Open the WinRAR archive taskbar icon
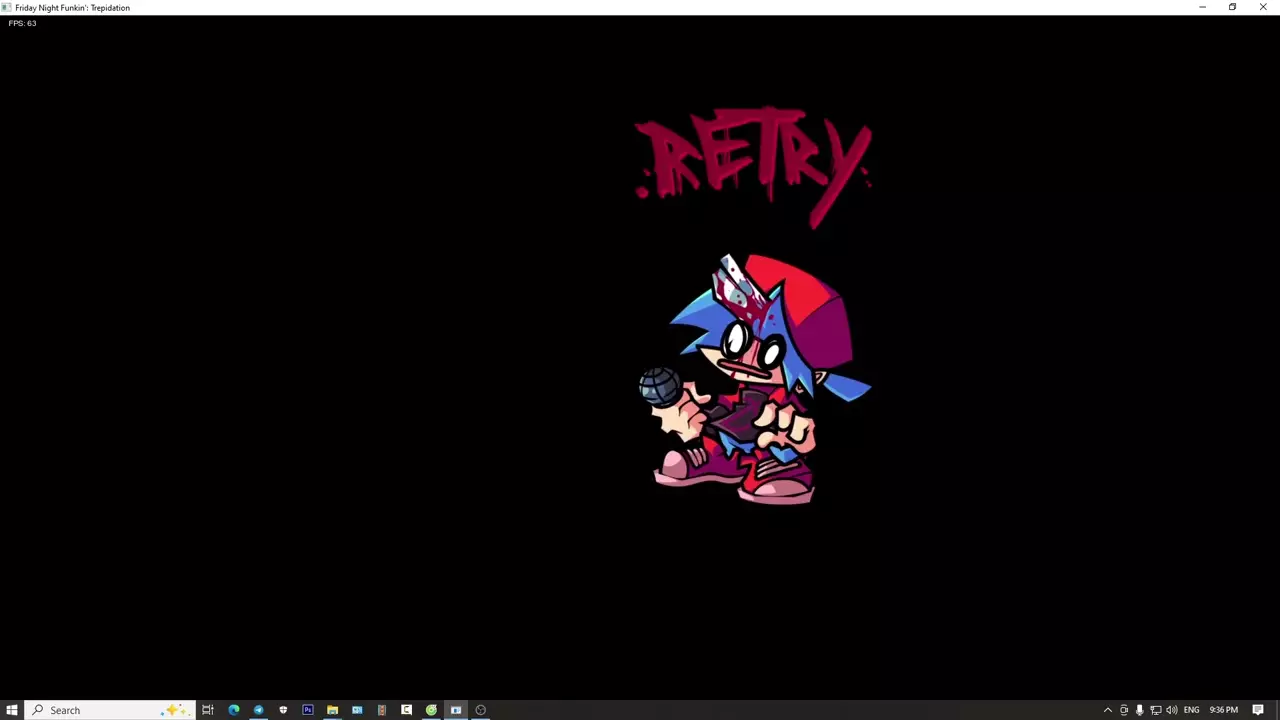 pos(381,710)
